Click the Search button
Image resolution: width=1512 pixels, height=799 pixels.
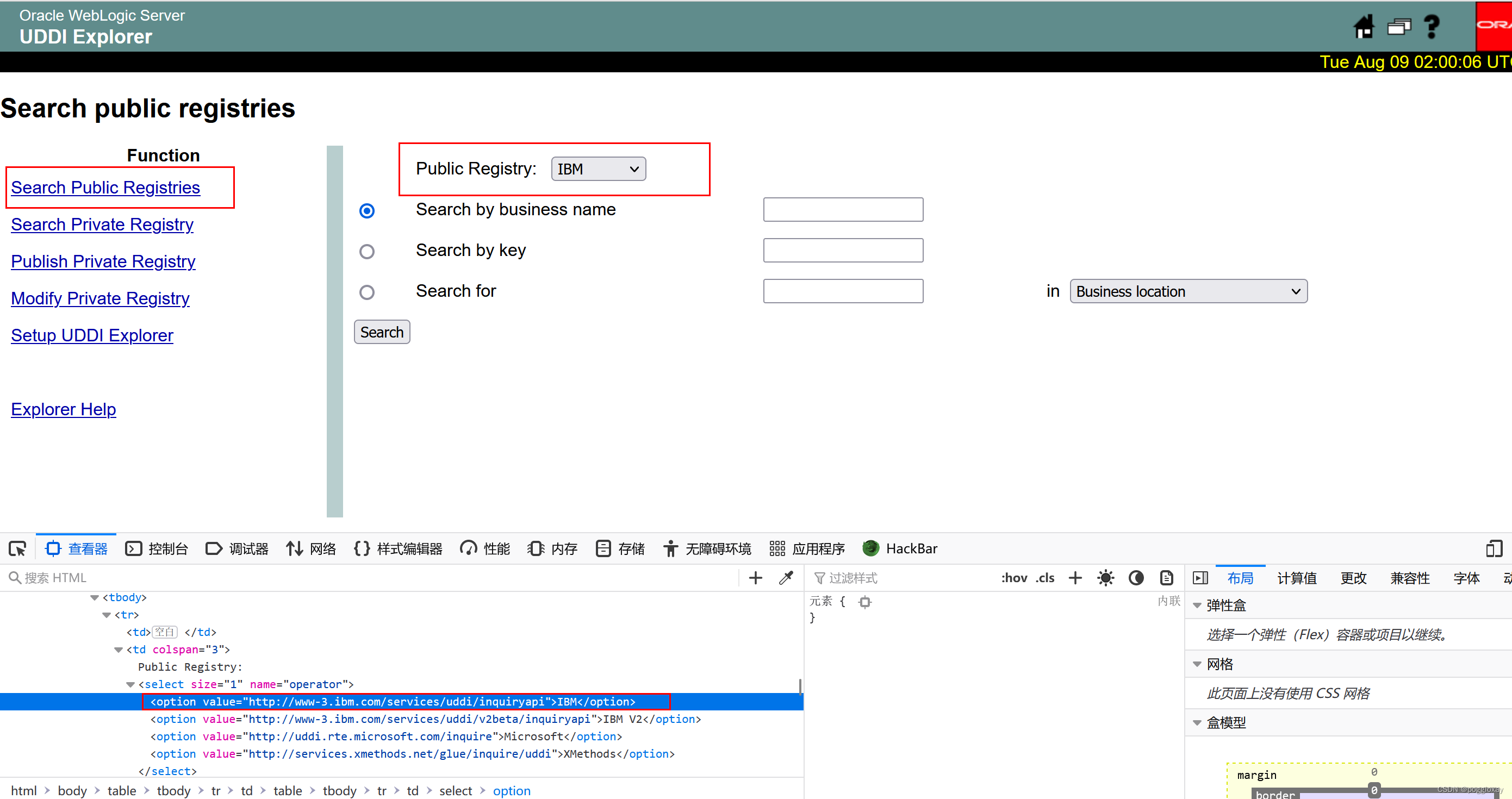[382, 332]
